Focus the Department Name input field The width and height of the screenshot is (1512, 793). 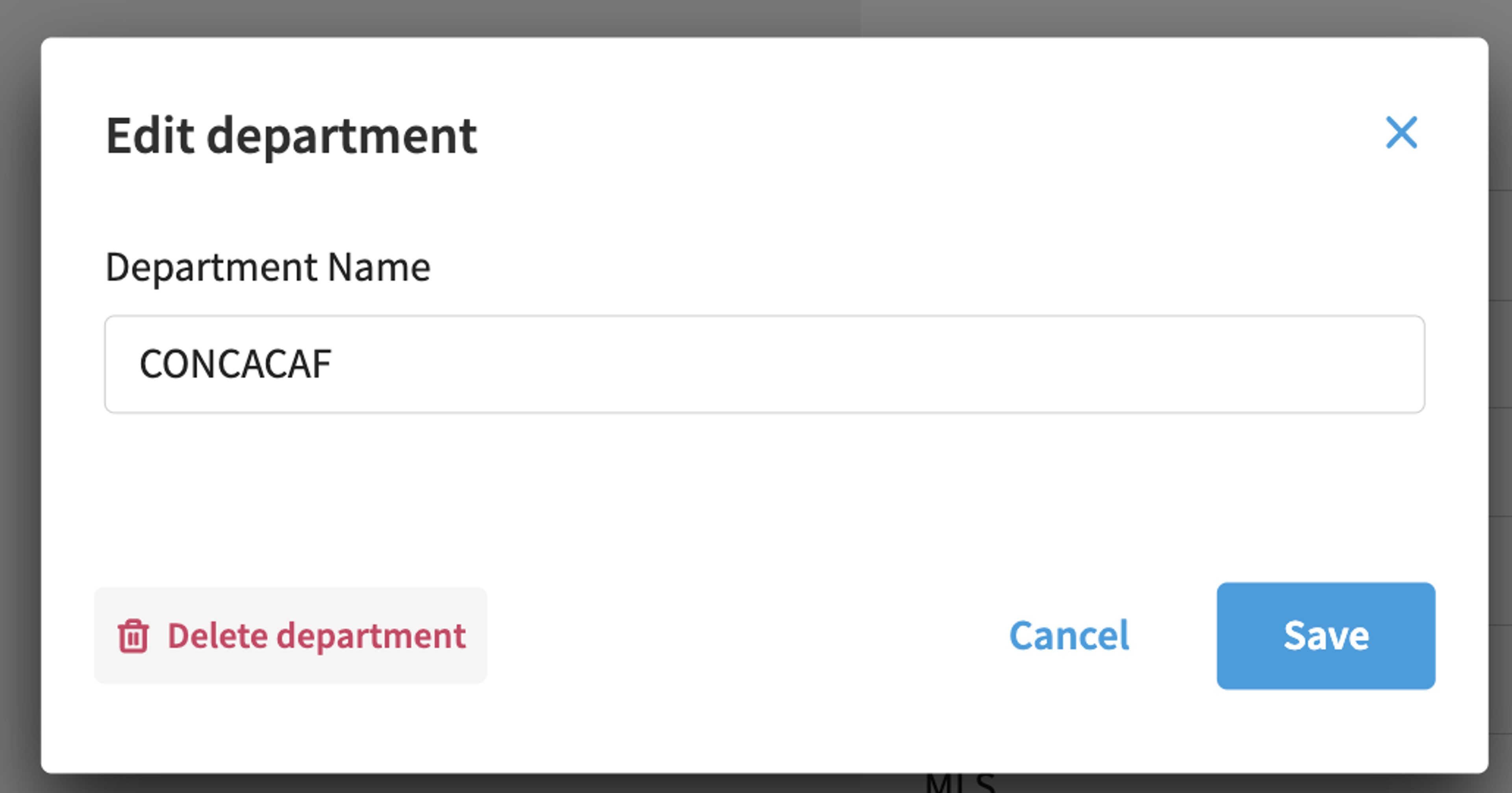765,364
